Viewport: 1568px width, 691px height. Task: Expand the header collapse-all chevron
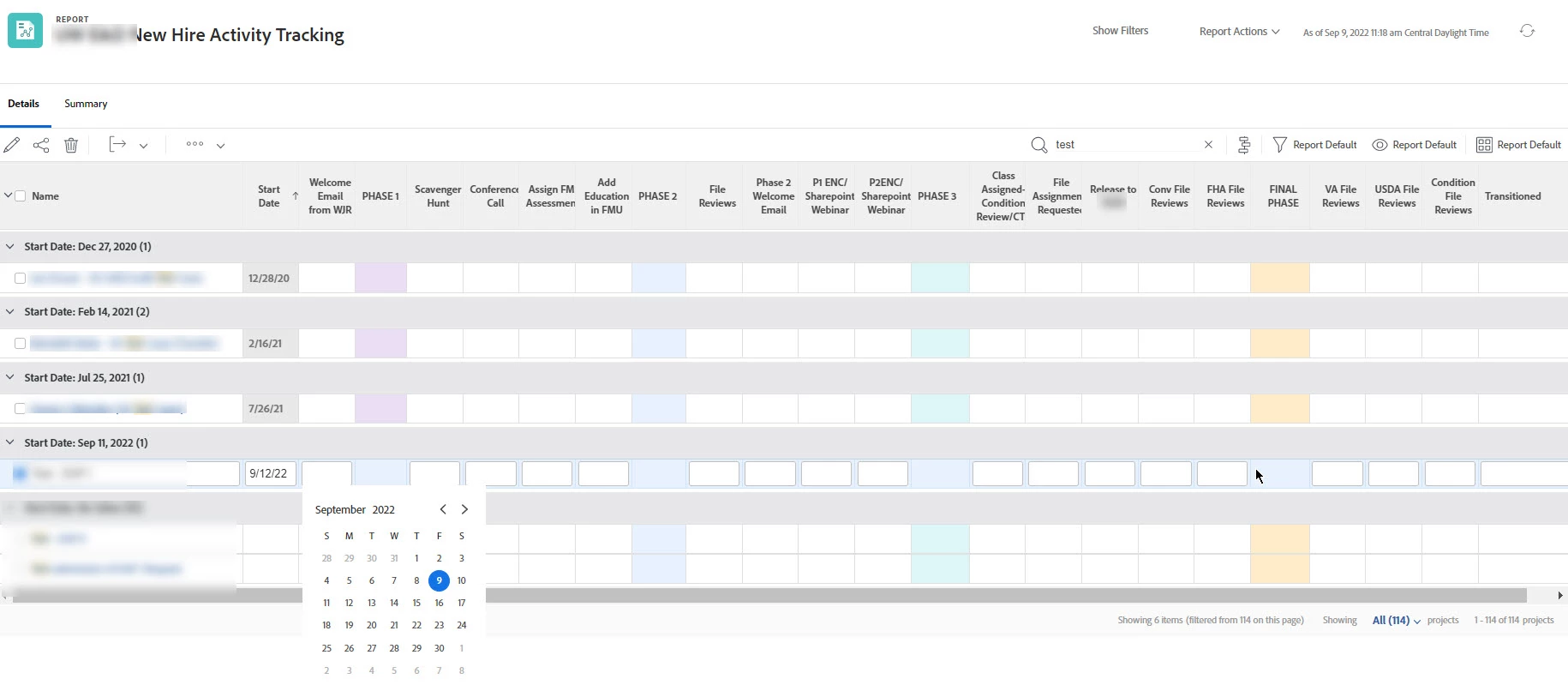point(8,195)
